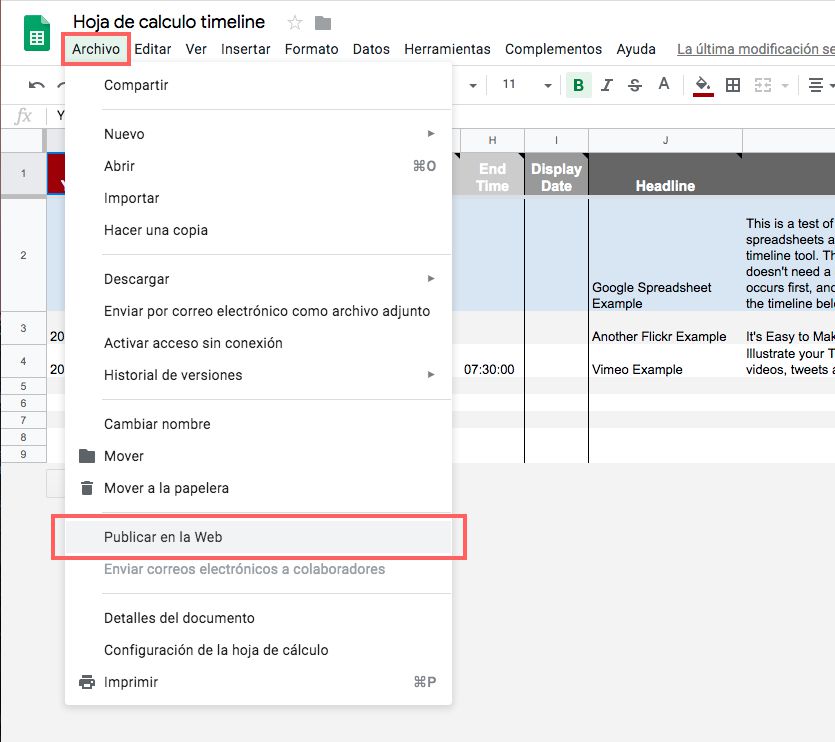Click the Google Sheets home icon

coord(37,34)
